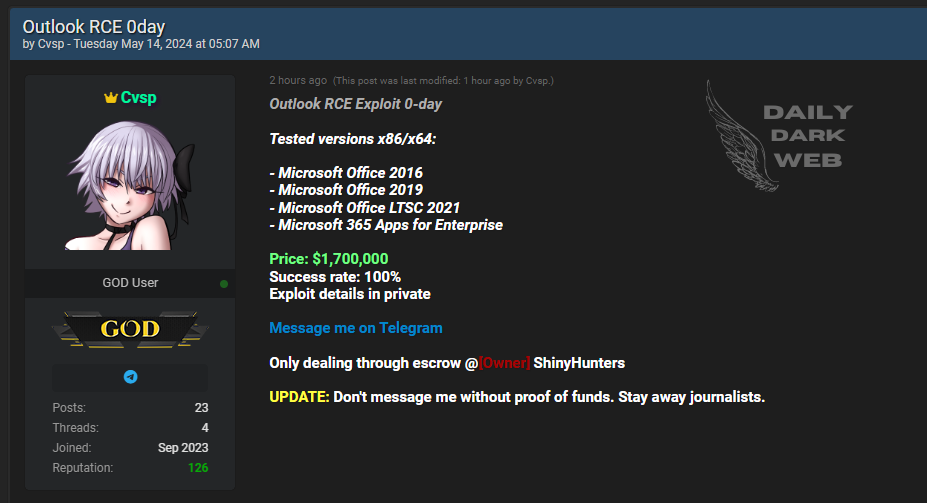Open the anime avatar image
Image resolution: width=927 pixels, height=503 pixels.
131,185
